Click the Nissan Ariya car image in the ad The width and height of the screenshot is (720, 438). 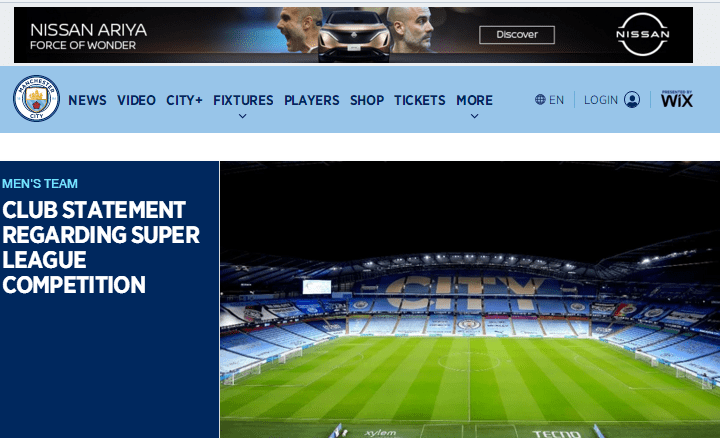[x=354, y=36]
